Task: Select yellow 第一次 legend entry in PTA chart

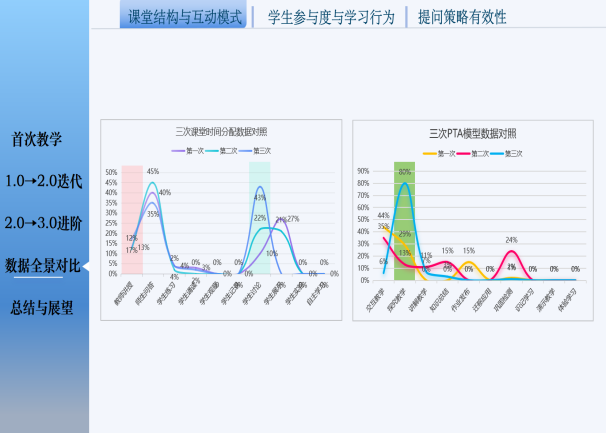Action: (439, 153)
